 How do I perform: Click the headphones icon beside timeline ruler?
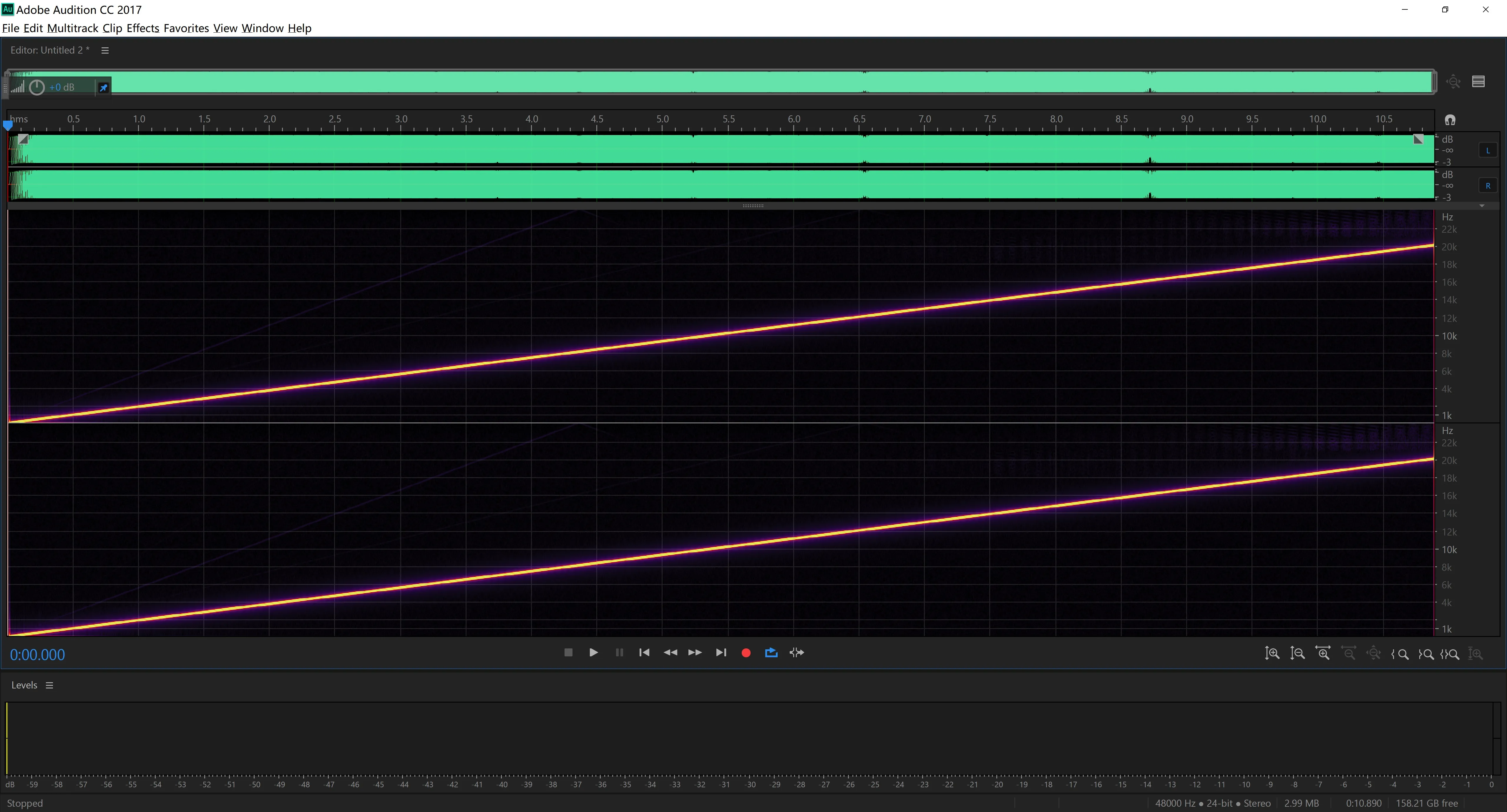click(x=1450, y=120)
